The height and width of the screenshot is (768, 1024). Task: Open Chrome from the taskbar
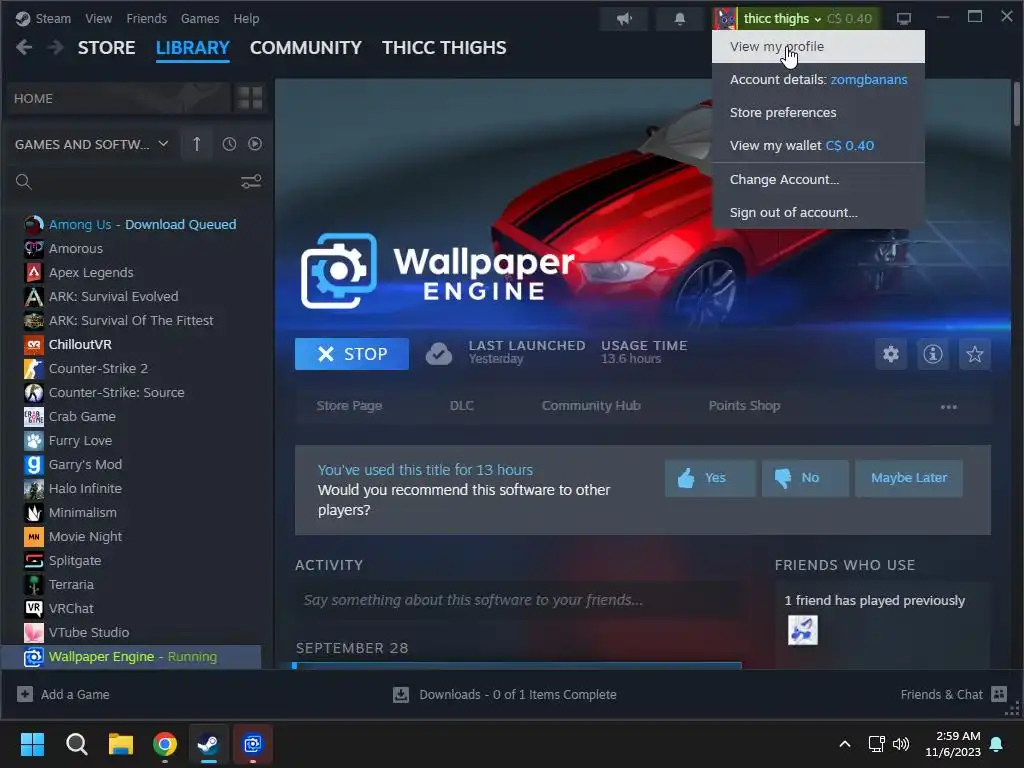point(165,744)
